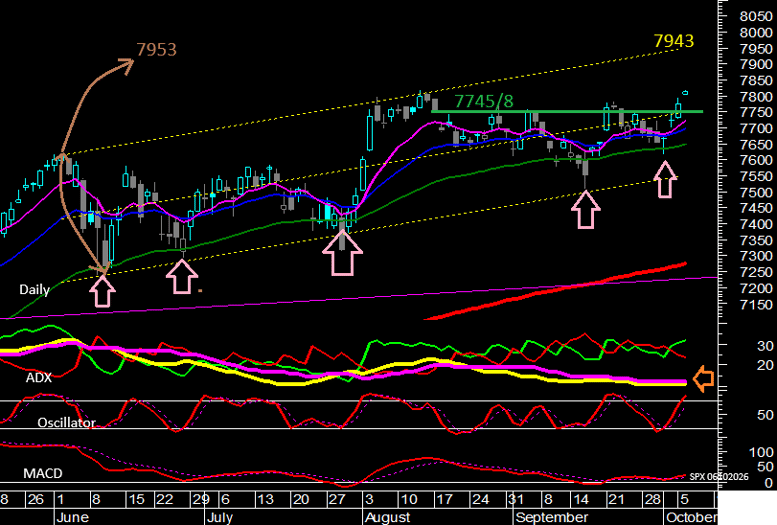The image size is (777, 525).
Task: Click the 17 date label in August
Action: [444, 499]
